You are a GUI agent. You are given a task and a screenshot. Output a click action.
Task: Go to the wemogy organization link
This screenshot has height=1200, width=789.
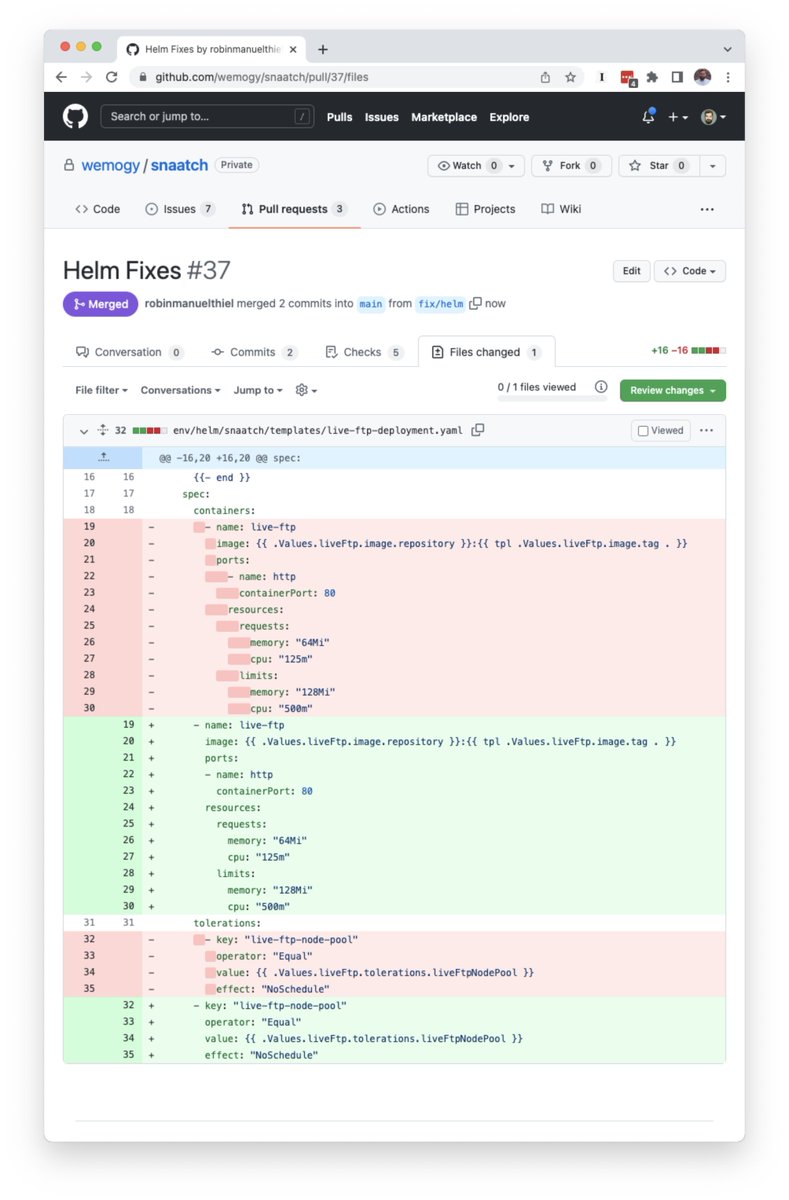(x=110, y=165)
